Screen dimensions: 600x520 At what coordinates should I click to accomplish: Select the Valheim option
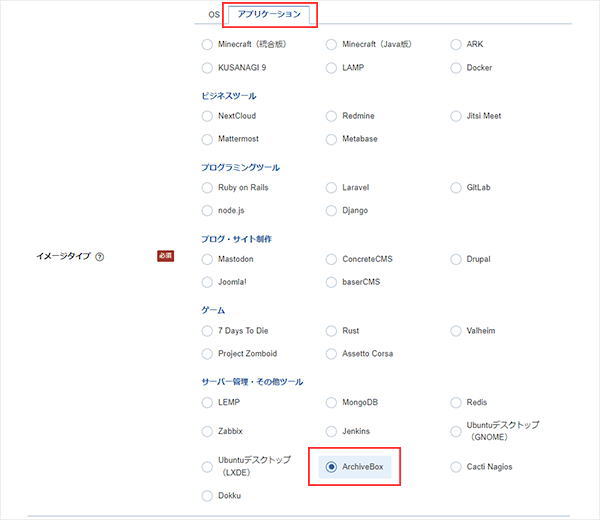click(x=456, y=331)
